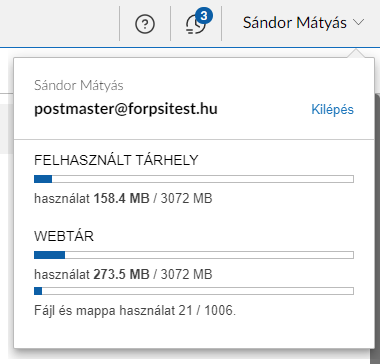Click the bold 158.4 MB usage value
Image resolution: width=380 pixels, height=364 pixels.
[121, 199]
